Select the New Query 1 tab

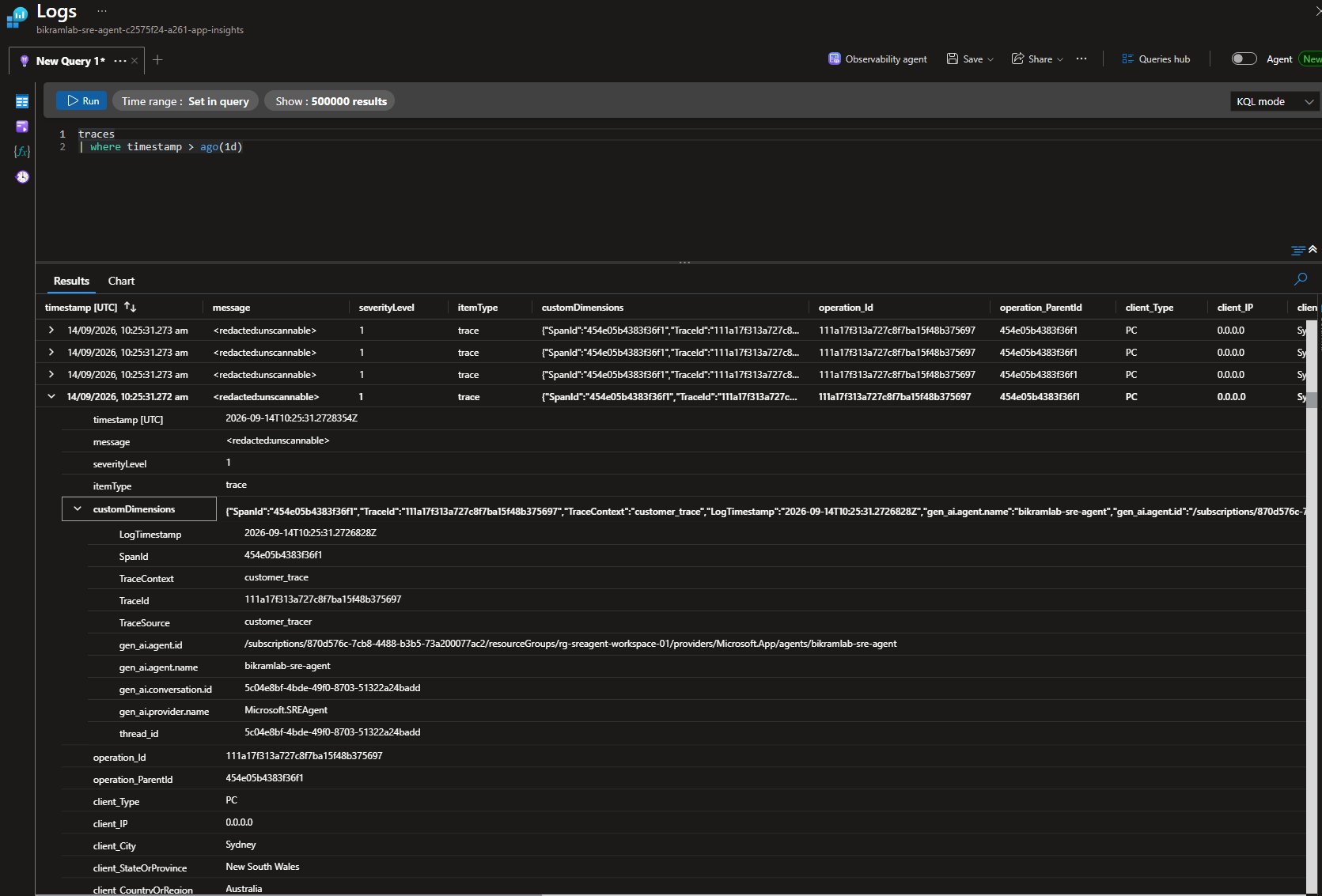click(70, 61)
